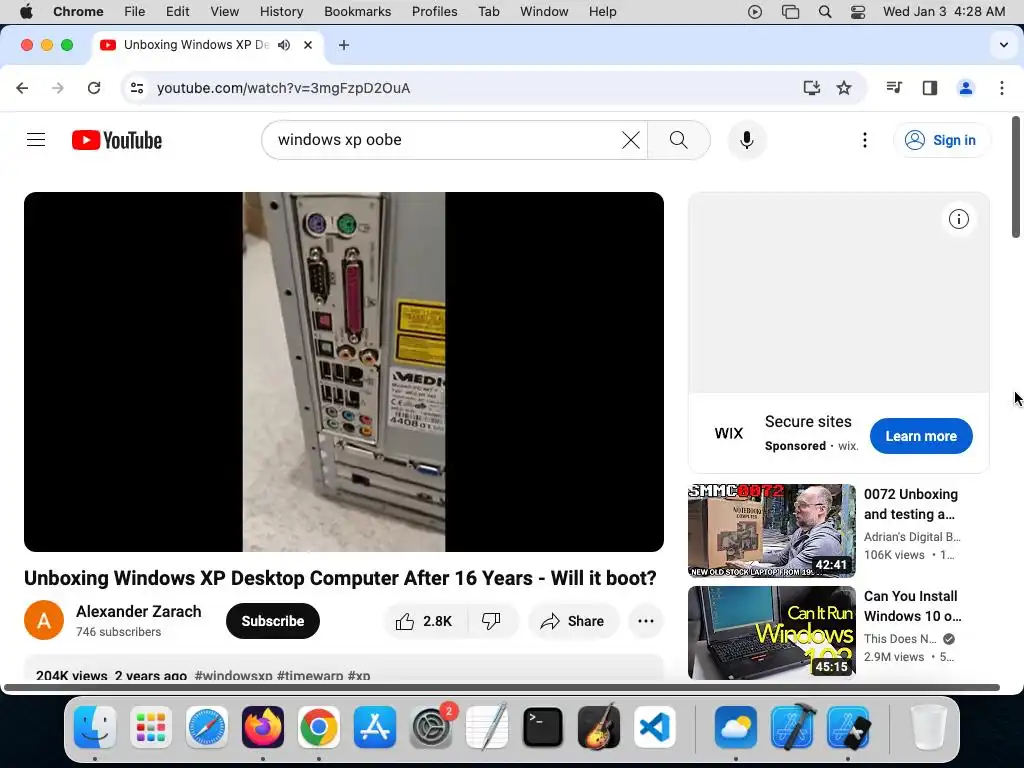Open System Settings from the Dock
1024x768 pixels.
click(x=431, y=727)
